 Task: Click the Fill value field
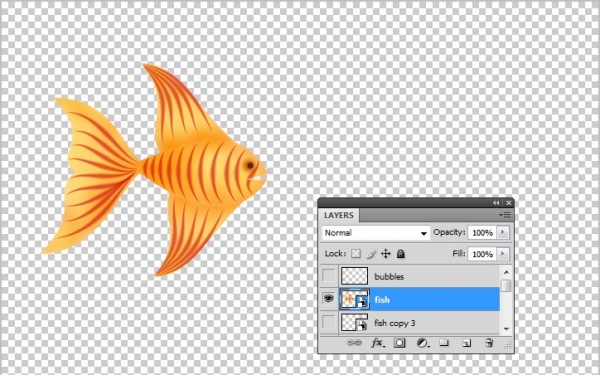482,254
